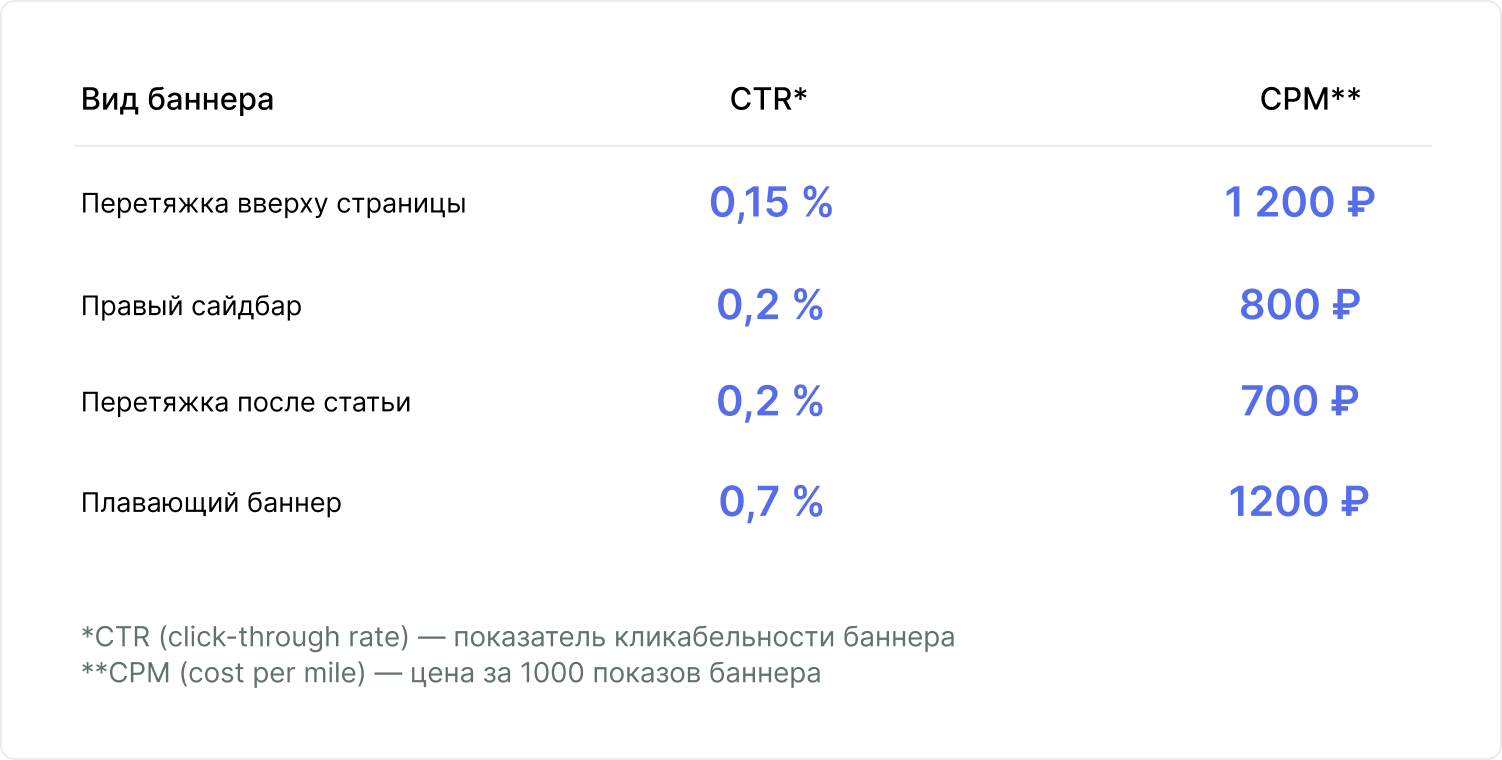
Task: Click the CTR* column header
Action: [x=769, y=99]
